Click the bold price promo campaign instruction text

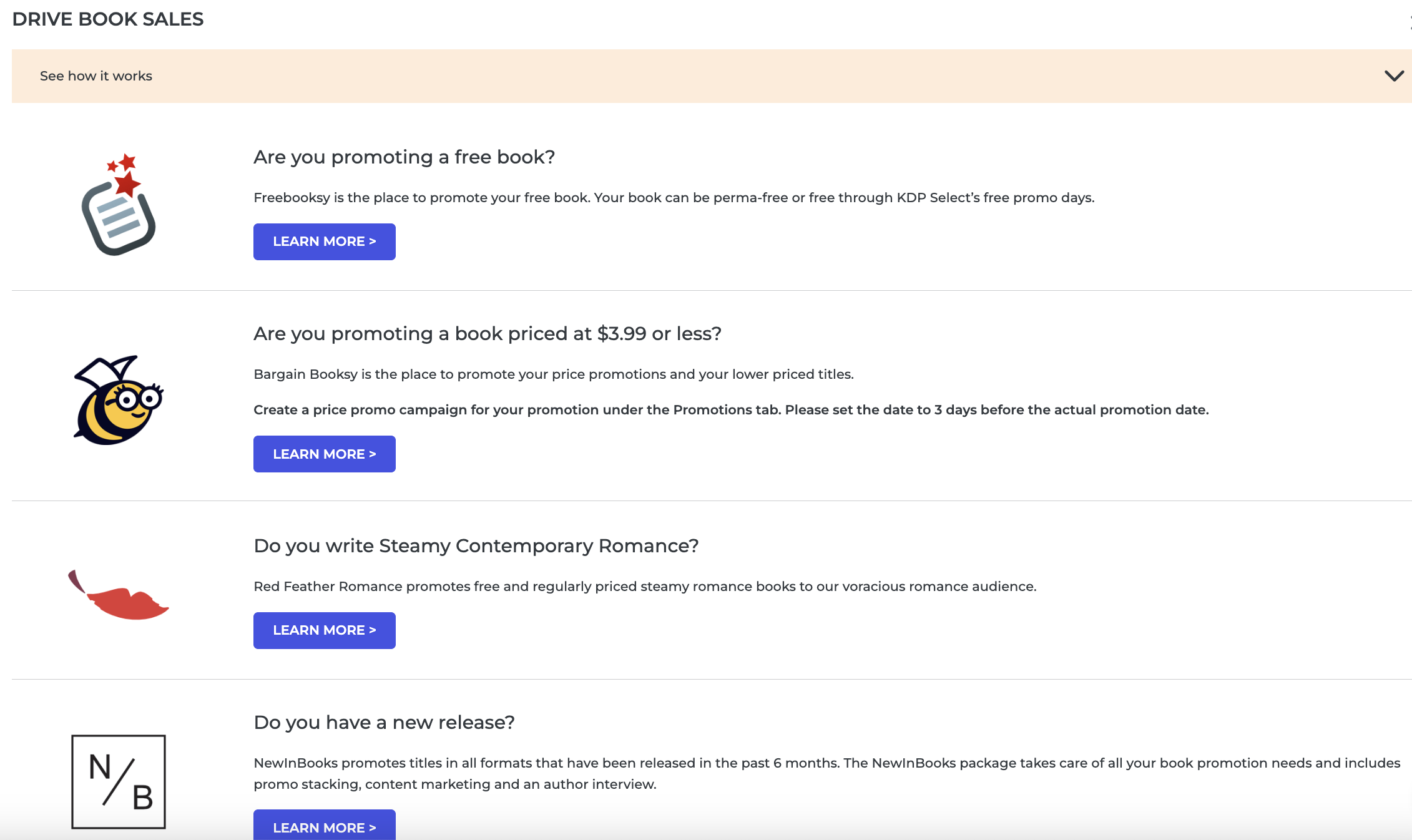click(x=731, y=410)
